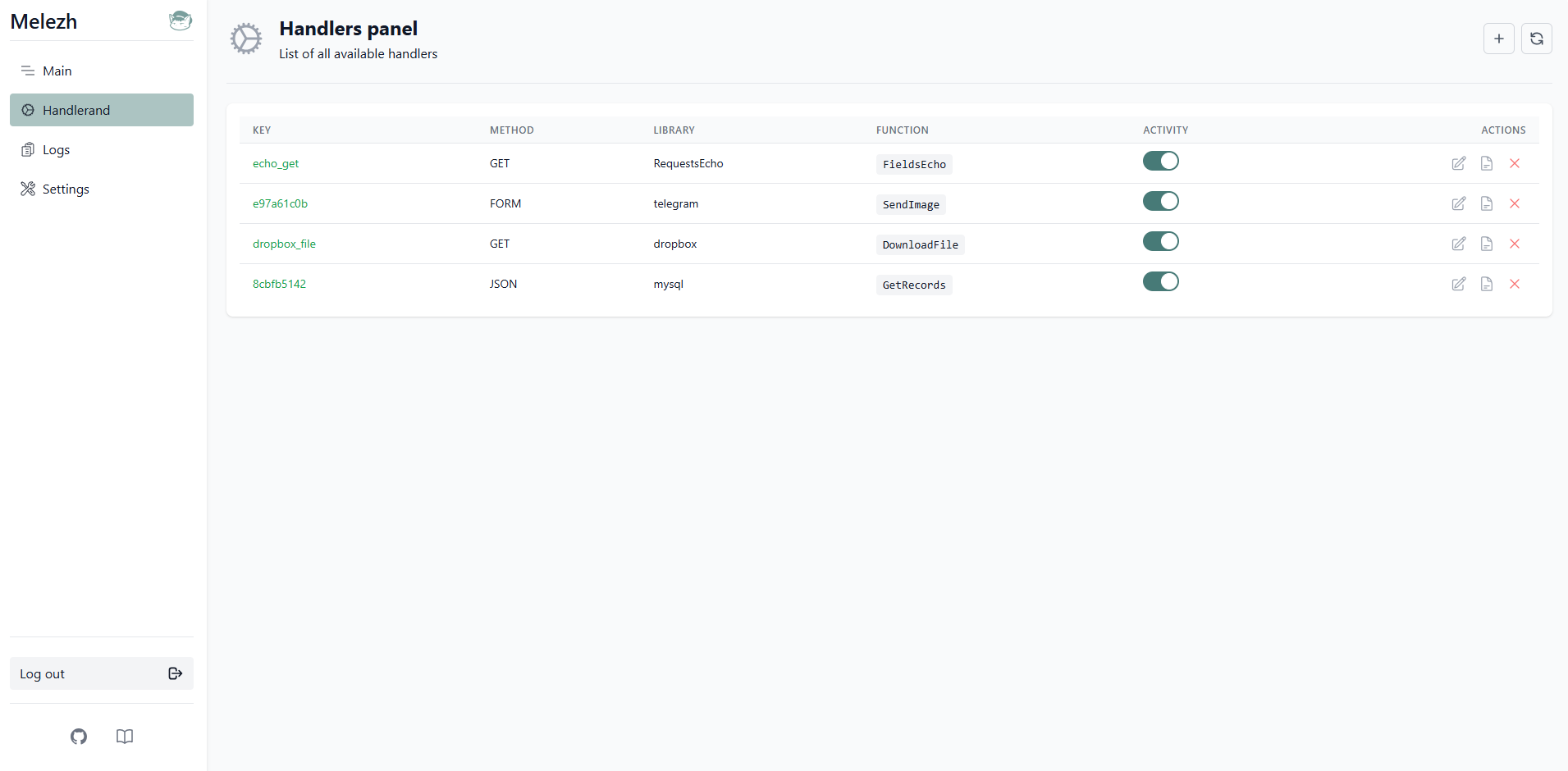The width and height of the screenshot is (1568, 771).
Task: Click the Melezh mascot logo
Action: [181, 21]
